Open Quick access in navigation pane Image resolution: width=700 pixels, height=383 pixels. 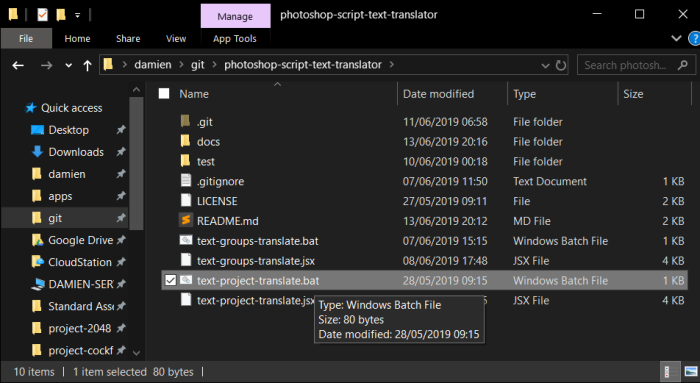[71, 108]
